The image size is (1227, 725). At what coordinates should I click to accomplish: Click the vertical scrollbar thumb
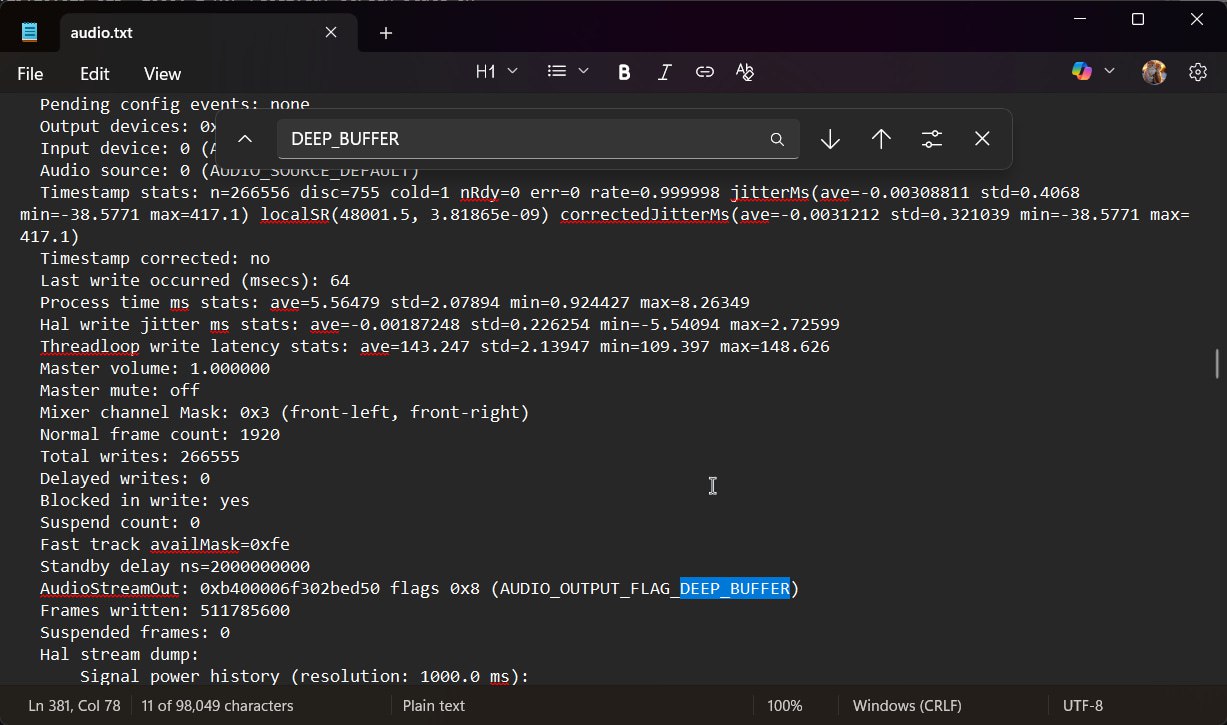coord(1217,363)
